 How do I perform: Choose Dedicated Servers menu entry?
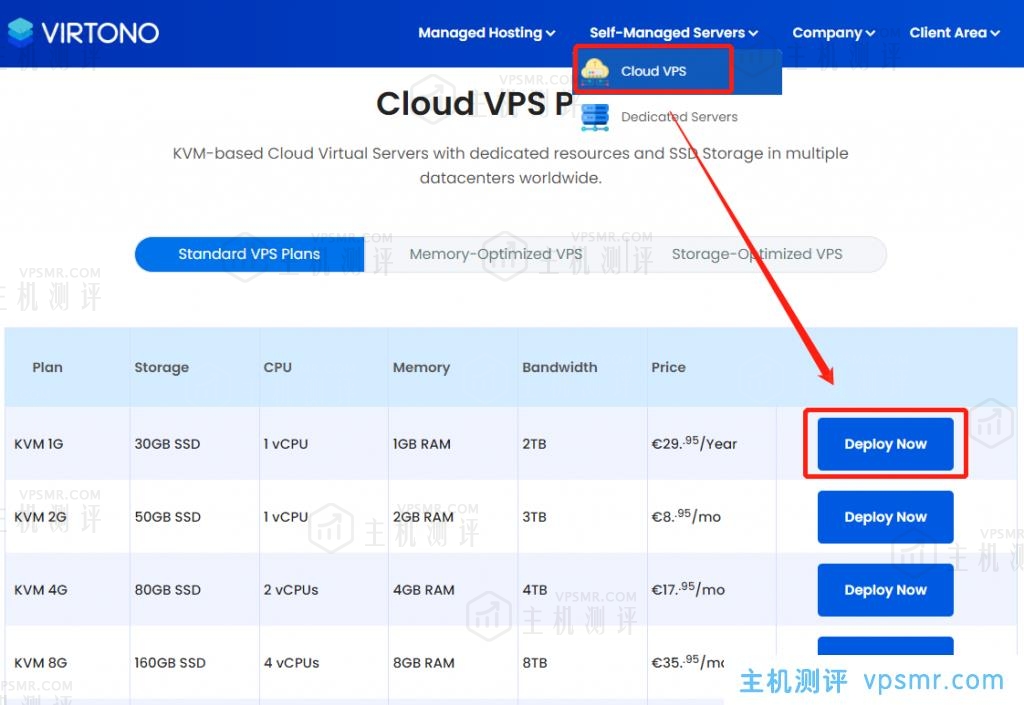pos(679,117)
